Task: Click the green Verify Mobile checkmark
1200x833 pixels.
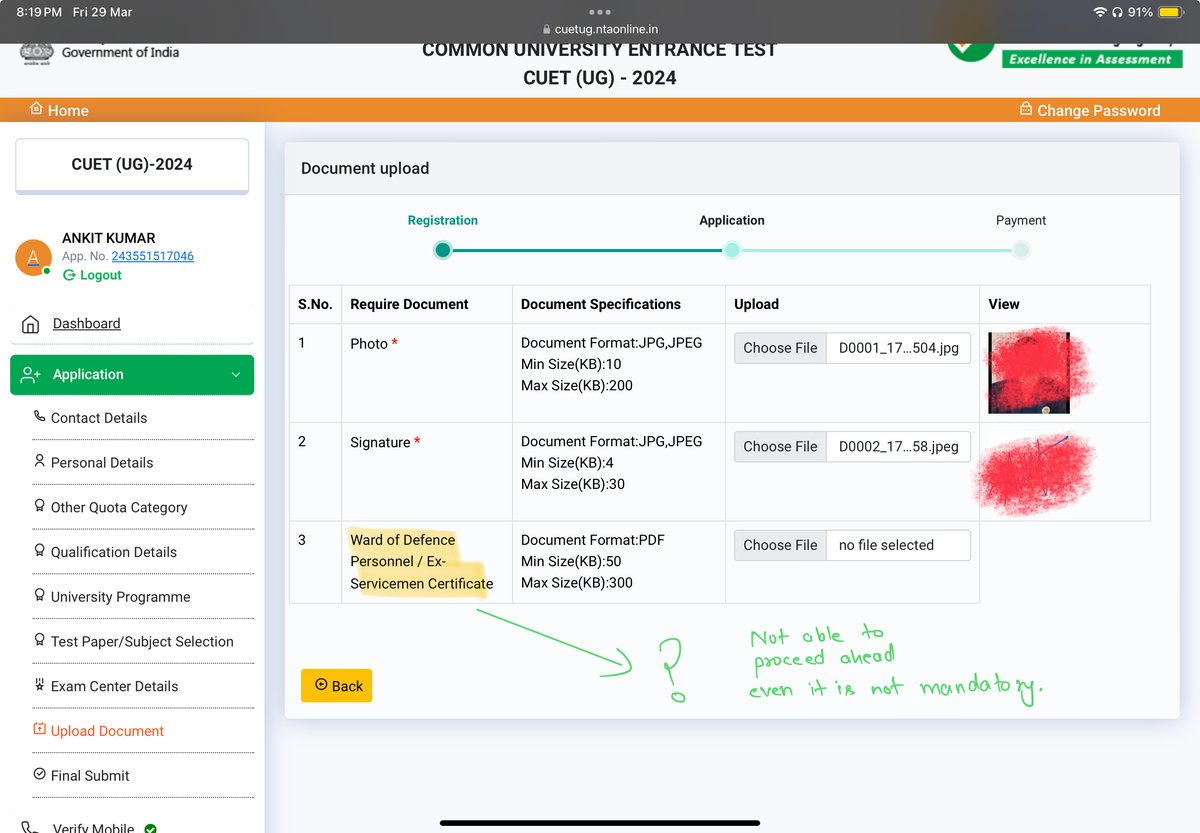Action: coord(149,827)
